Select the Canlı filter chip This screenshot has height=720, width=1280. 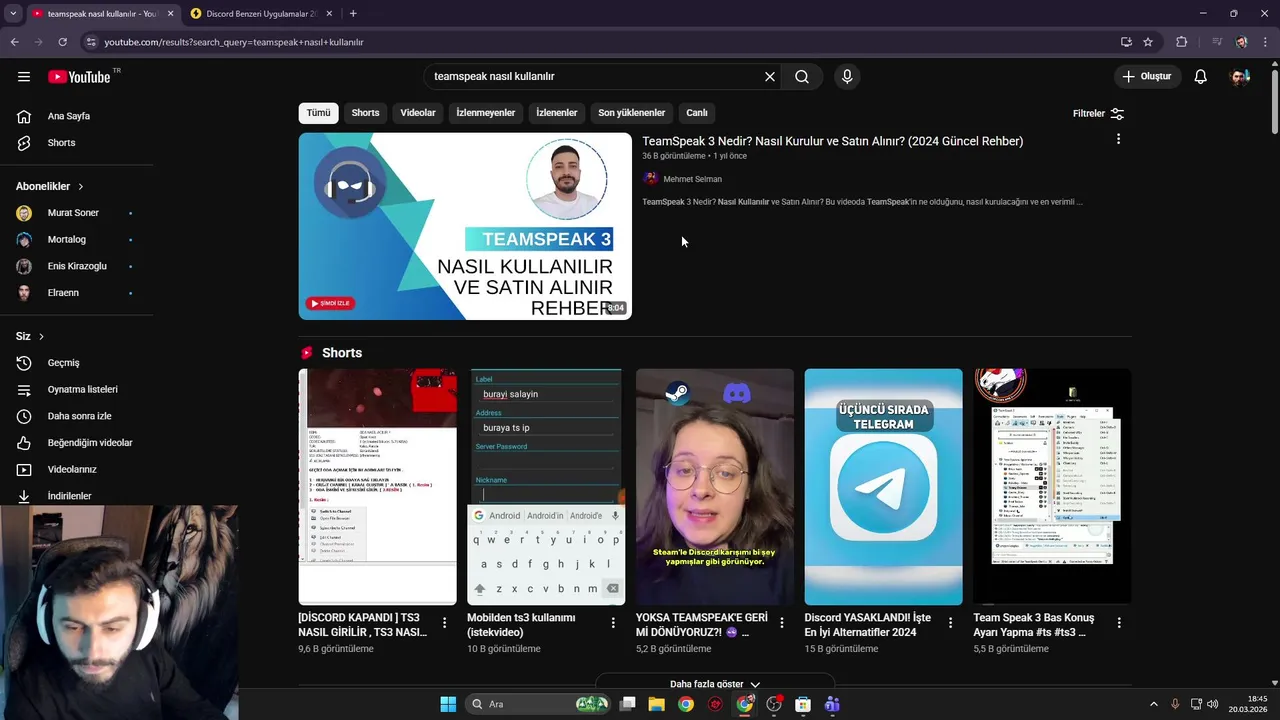click(x=697, y=113)
